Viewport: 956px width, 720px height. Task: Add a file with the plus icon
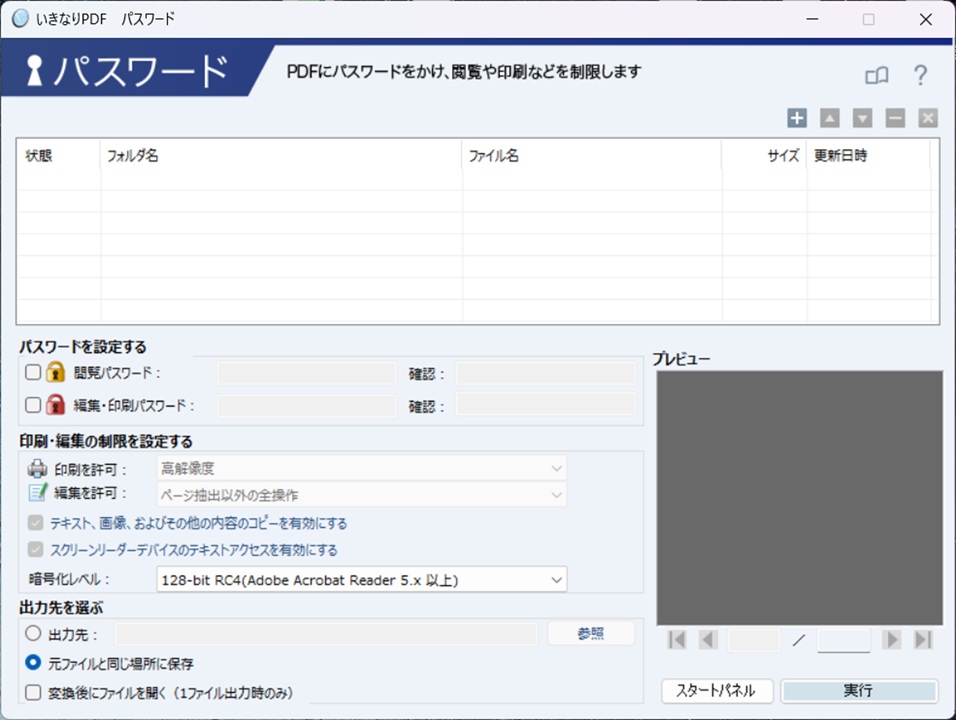tap(797, 118)
